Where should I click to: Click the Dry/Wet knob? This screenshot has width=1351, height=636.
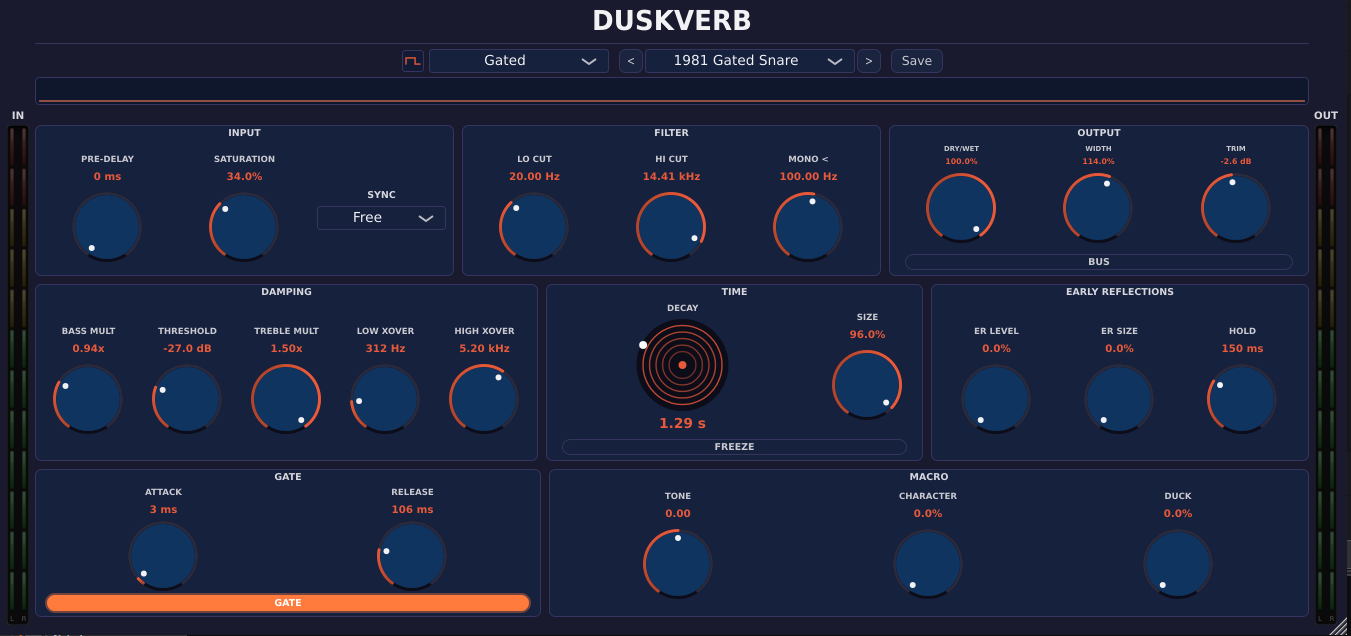pyautogui.click(x=961, y=208)
